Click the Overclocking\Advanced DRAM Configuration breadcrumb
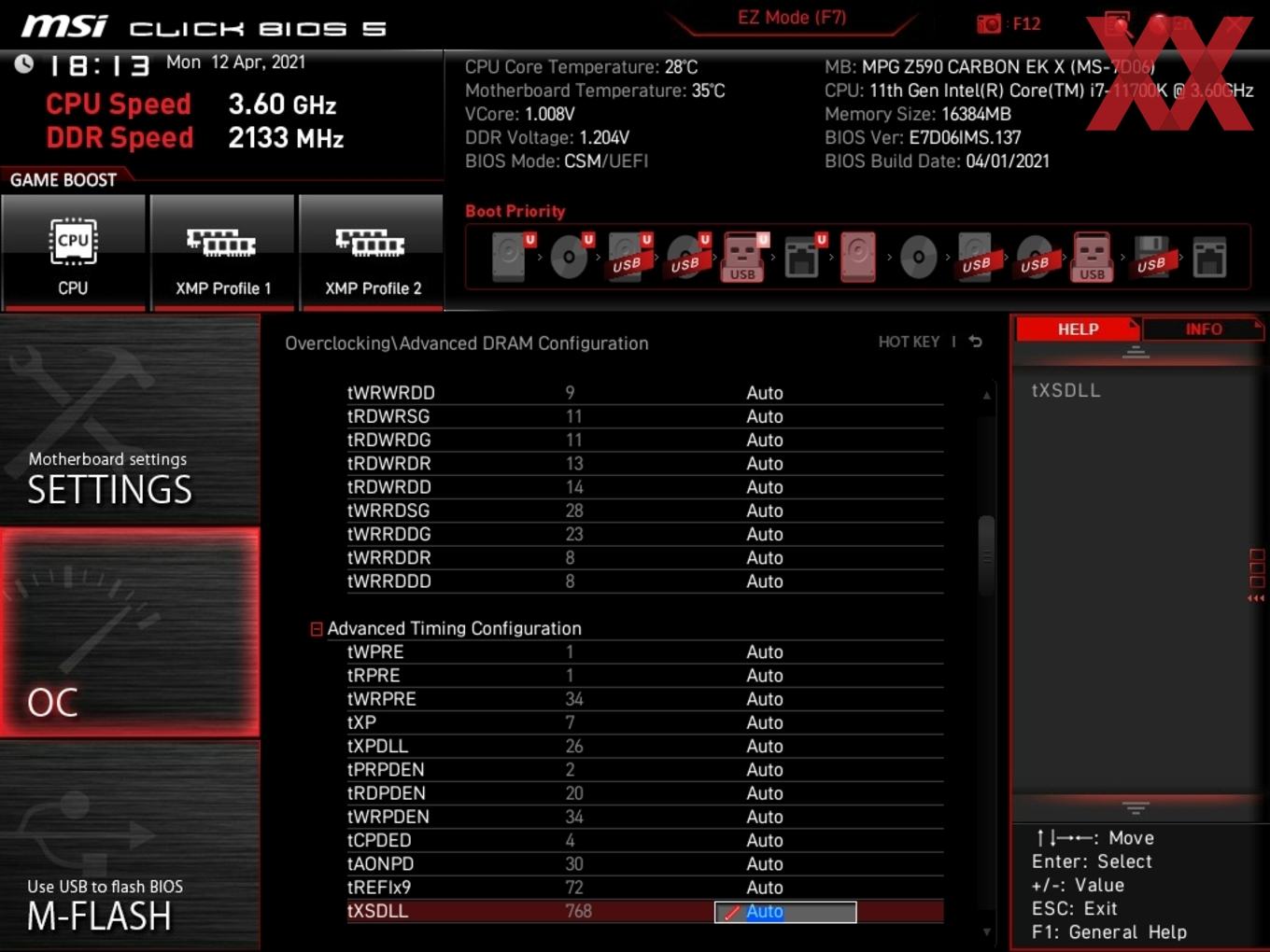 pyautogui.click(x=466, y=343)
